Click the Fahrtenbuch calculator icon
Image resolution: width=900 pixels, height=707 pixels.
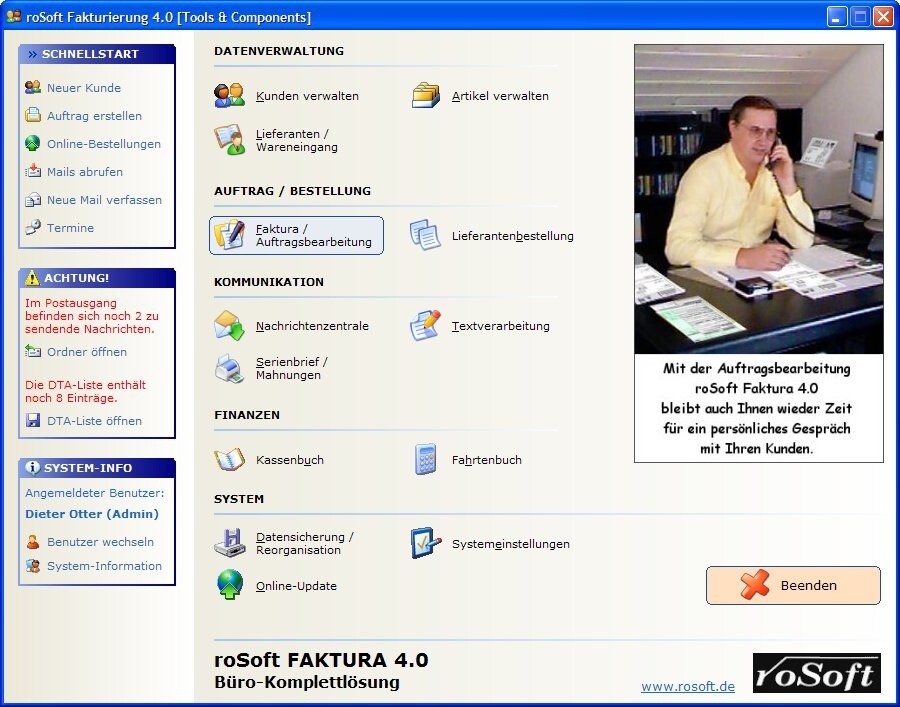(425, 459)
